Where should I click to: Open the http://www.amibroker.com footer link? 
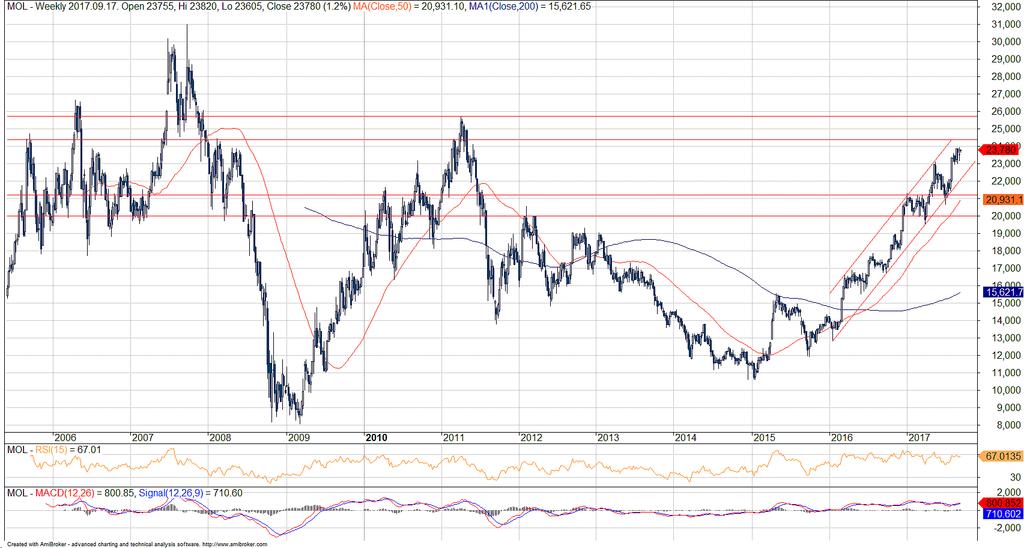(x=235, y=544)
